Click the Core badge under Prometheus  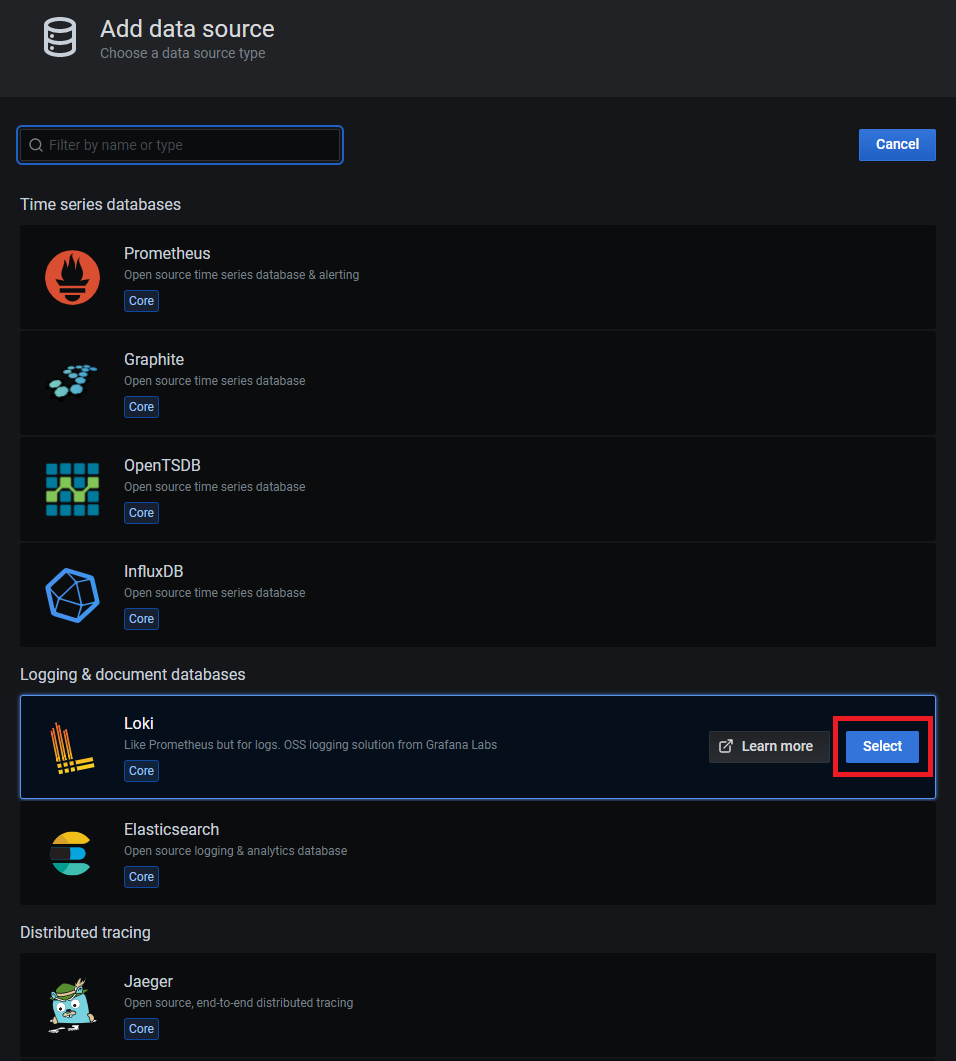pos(141,301)
